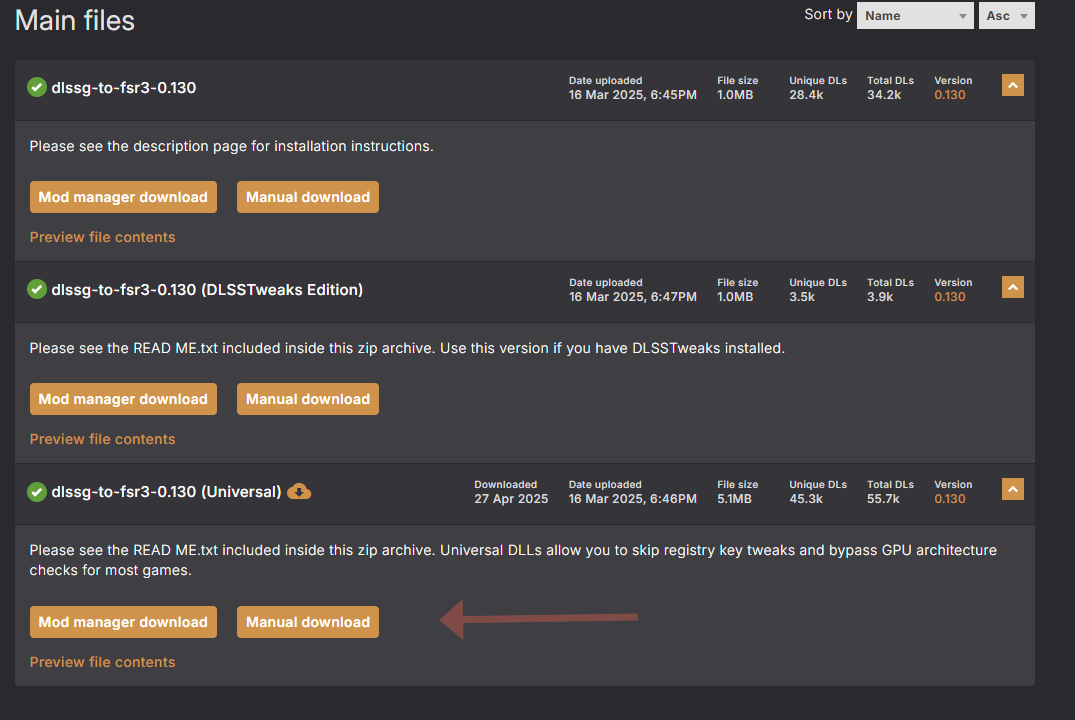This screenshot has width=1075, height=720.
Task: Click green checkmark icon beside Universal file
Action: pos(36,492)
